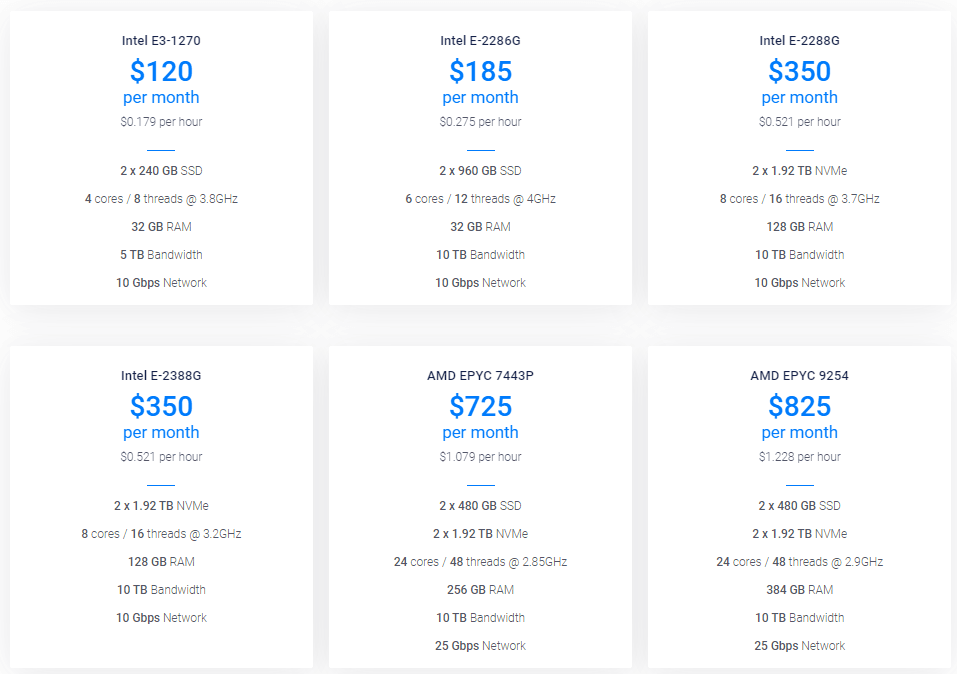The image size is (957, 674).
Task: Click 8 cores / 16 threads @ 3.7GHz
Action: coord(800,198)
